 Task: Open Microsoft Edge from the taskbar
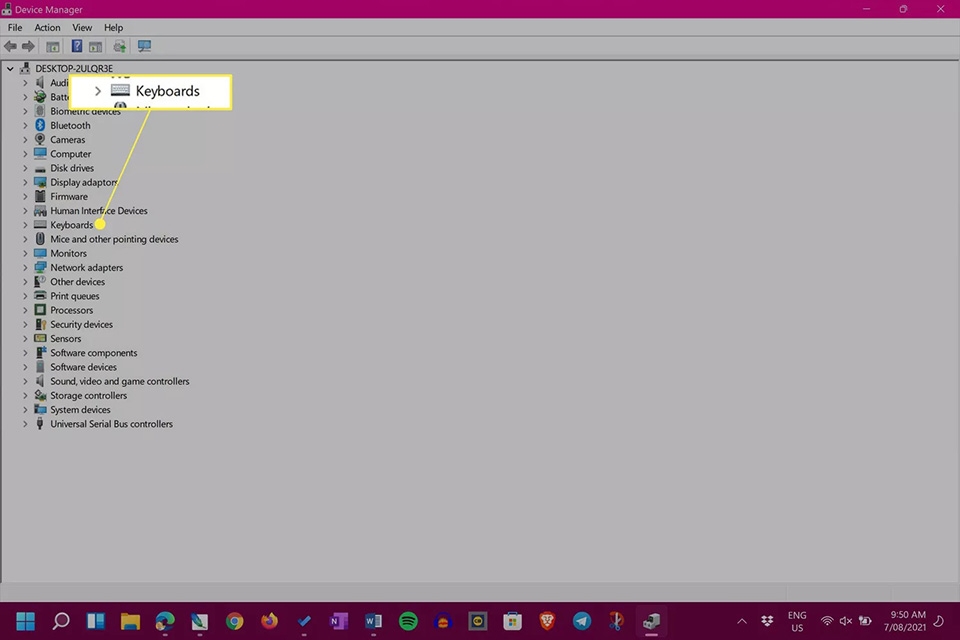[x=165, y=622]
